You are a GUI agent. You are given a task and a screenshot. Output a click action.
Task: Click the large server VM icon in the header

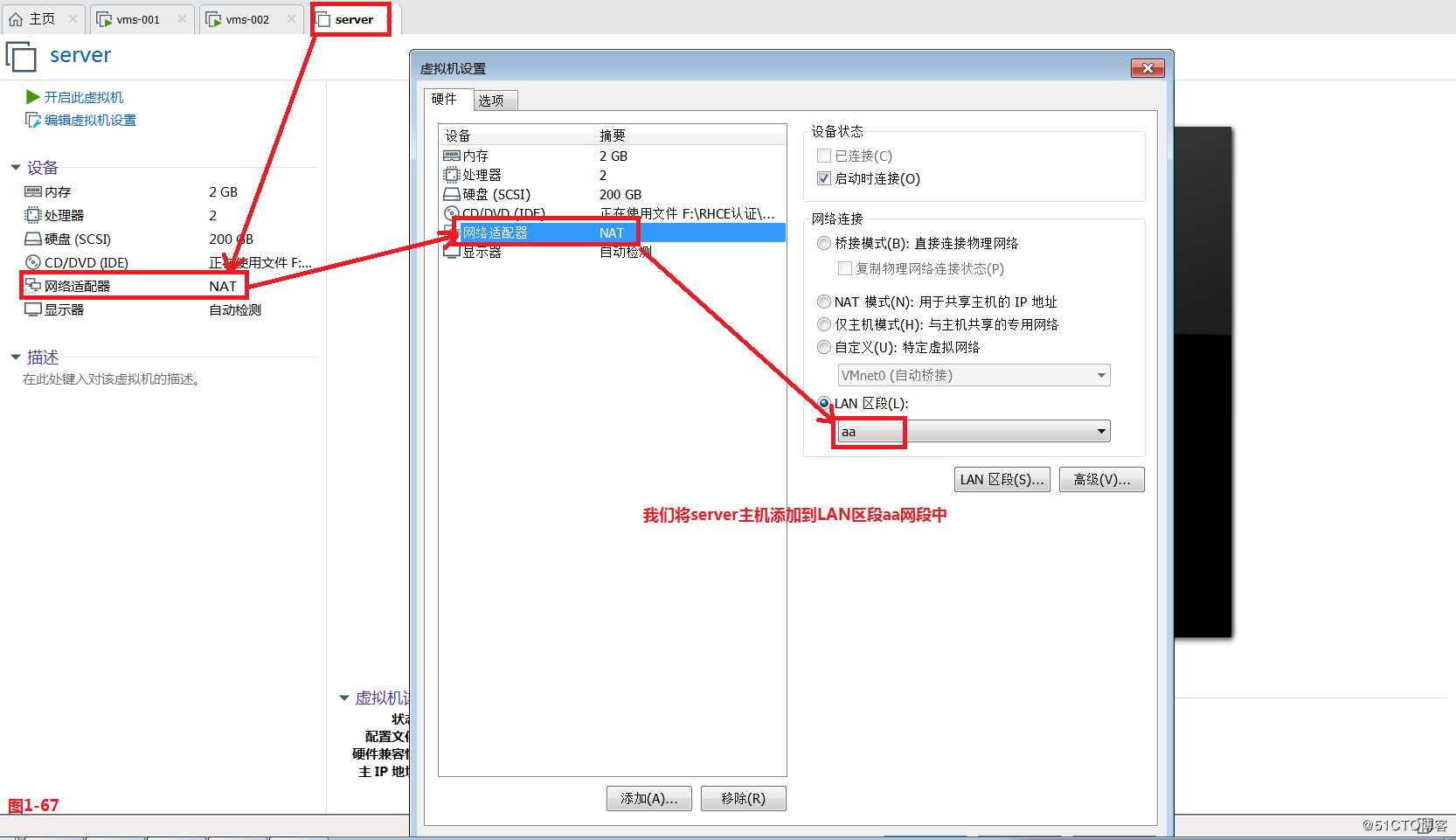(21, 57)
